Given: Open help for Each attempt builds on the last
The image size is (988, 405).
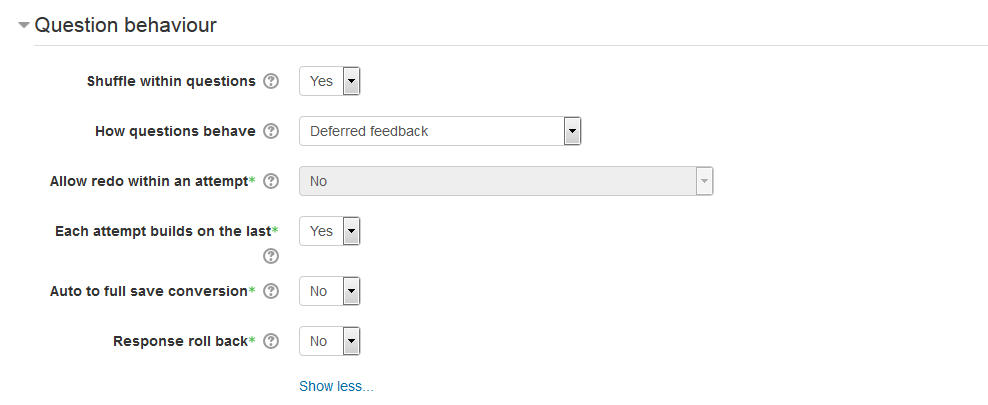Looking at the screenshot, I should coord(271,256).
